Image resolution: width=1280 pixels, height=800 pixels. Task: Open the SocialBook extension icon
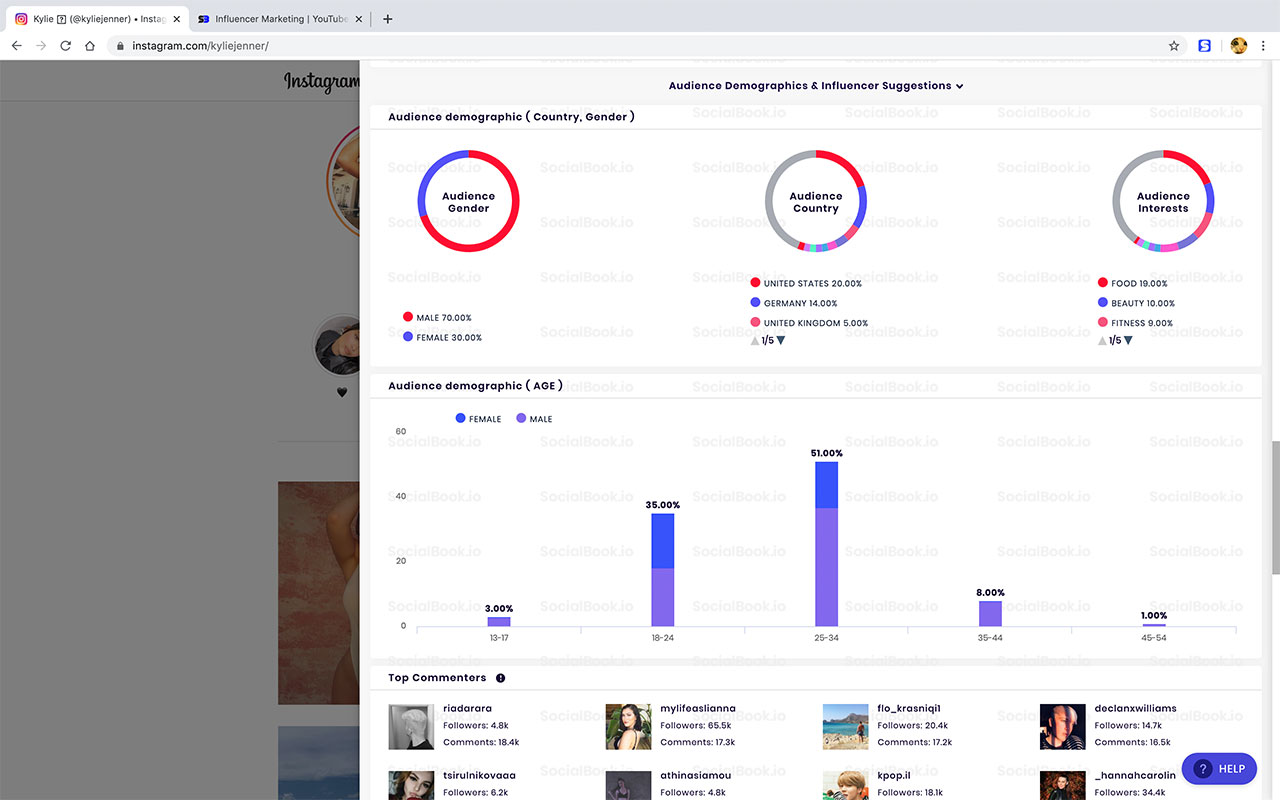tap(1205, 46)
